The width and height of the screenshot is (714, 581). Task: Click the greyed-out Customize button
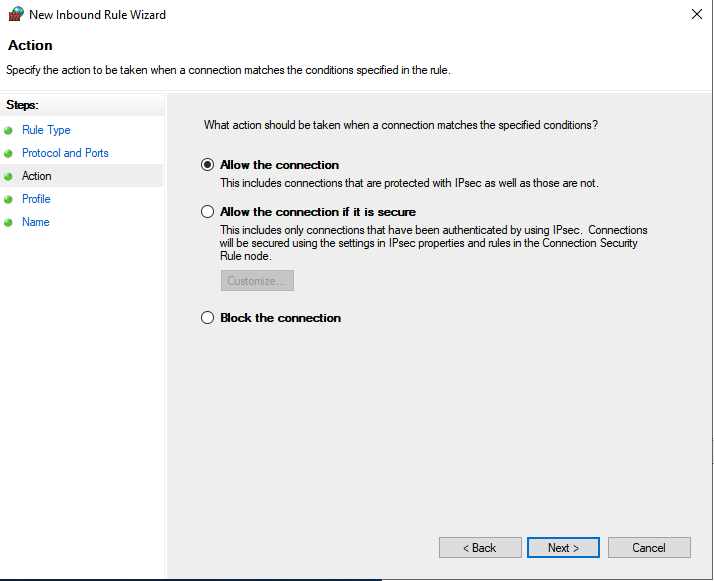click(257, 280)
